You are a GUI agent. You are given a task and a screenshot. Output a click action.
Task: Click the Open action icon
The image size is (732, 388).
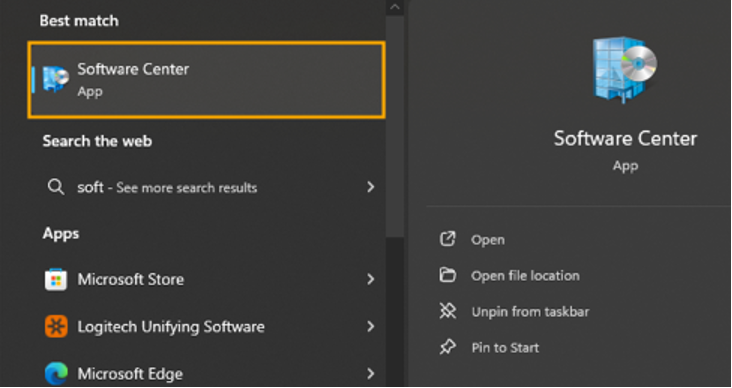coord(447,239)
